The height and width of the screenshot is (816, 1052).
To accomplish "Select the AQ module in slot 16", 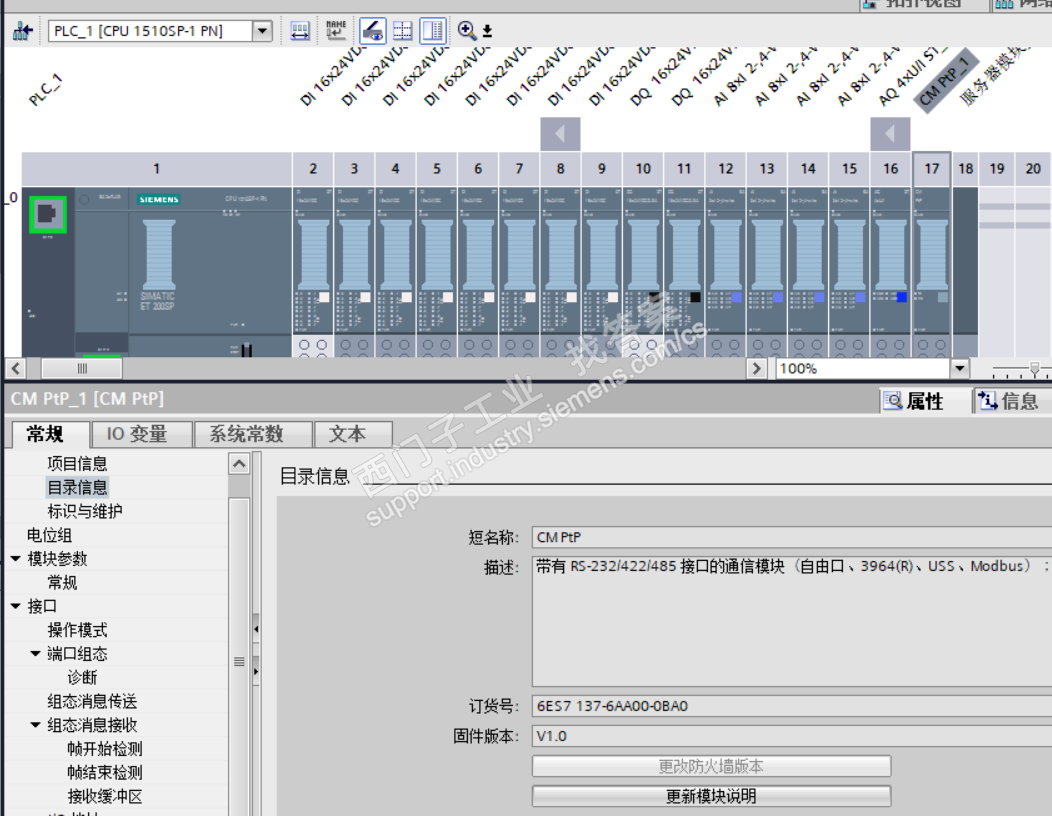I will (x=891, y=272).
